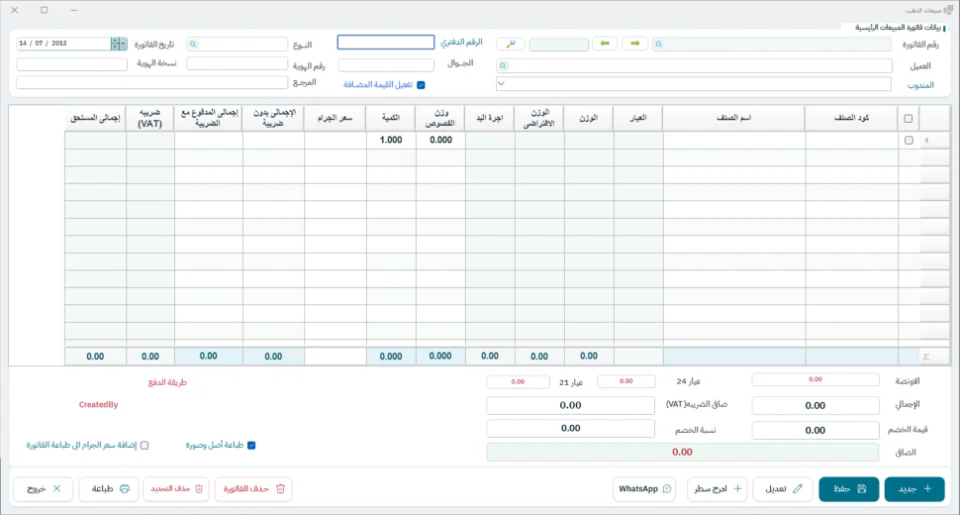Click the CreatedBy label
This screenshot has width=960, height=515.
[99, 405]
